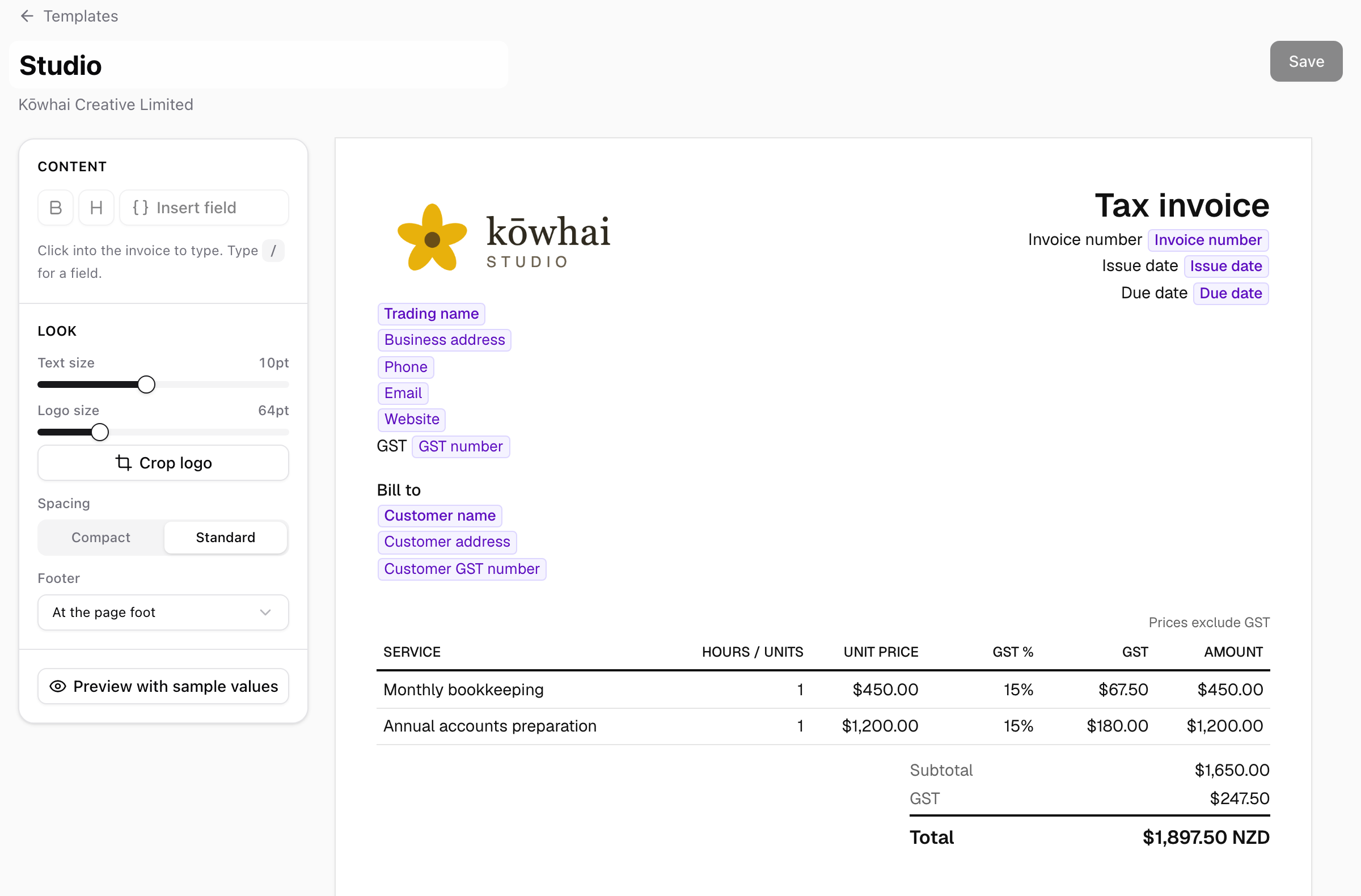The height and width of the screenshot is (896, 1361).
Task: Select the Issue date field chip
Action: (x=1226, y=267)
